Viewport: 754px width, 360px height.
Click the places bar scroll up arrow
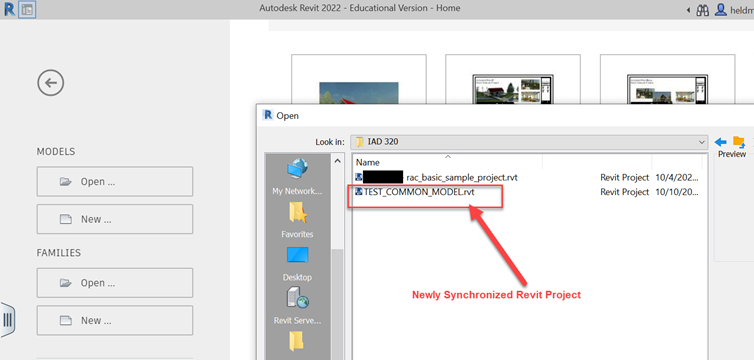tap(338, 161)
